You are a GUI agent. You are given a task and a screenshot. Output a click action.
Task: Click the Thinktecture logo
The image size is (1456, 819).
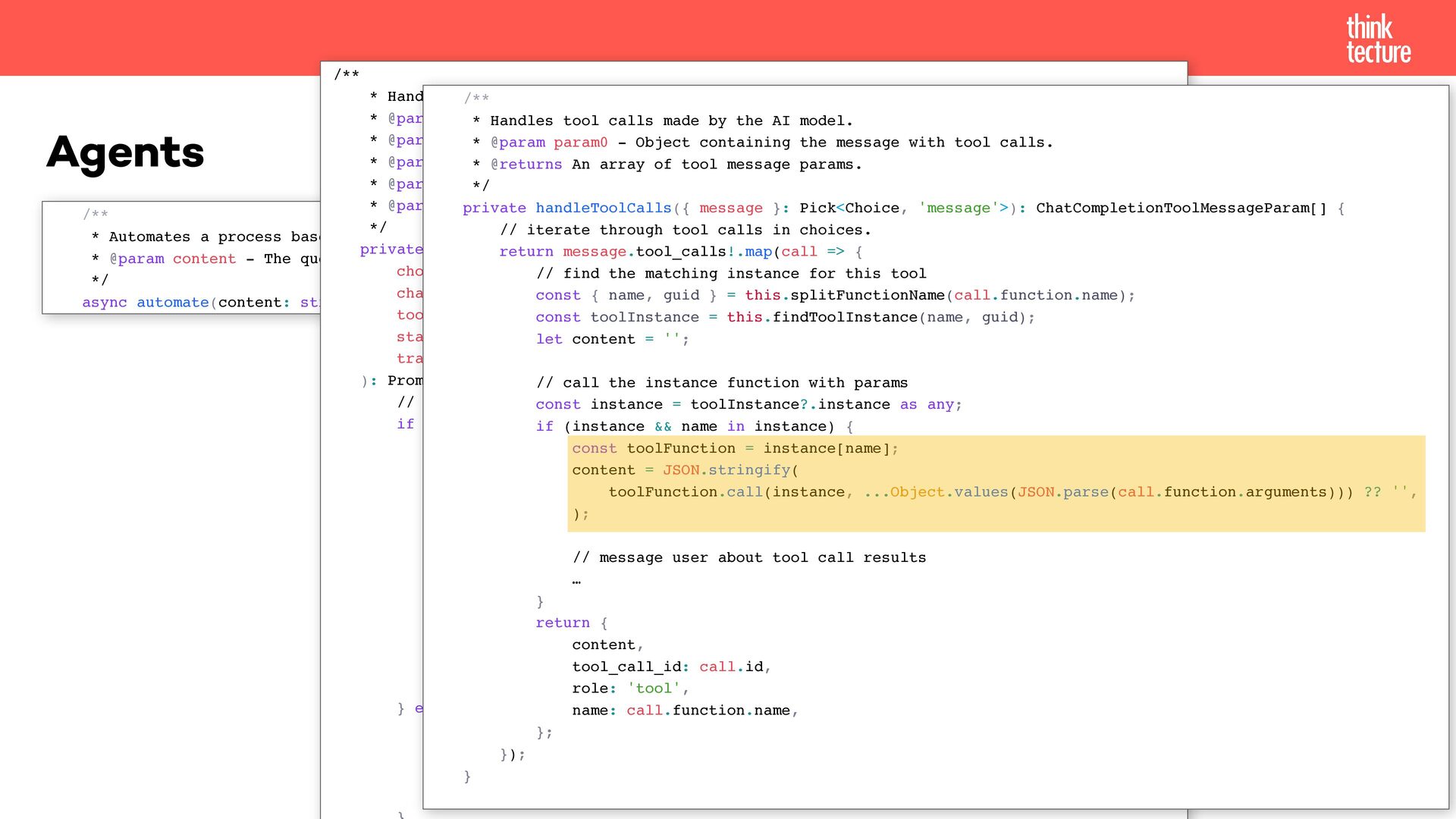pyautogui.click(x=1378, y=39)
